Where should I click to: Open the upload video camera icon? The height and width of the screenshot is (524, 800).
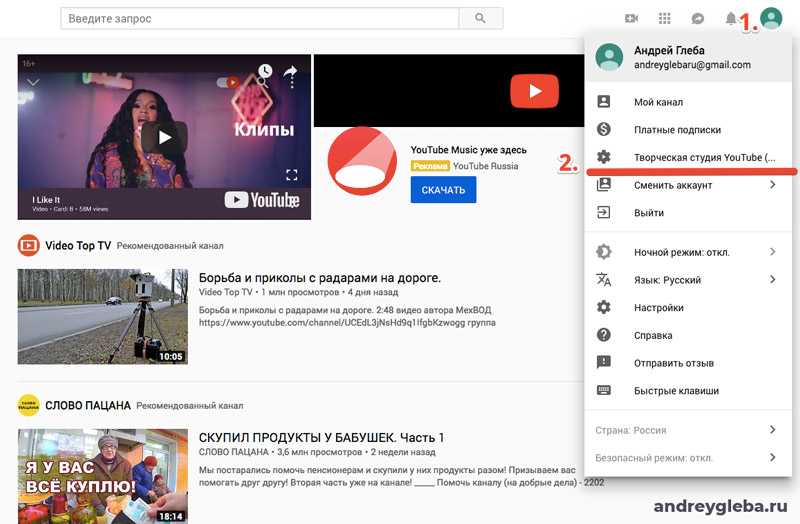tap(632, 18)
